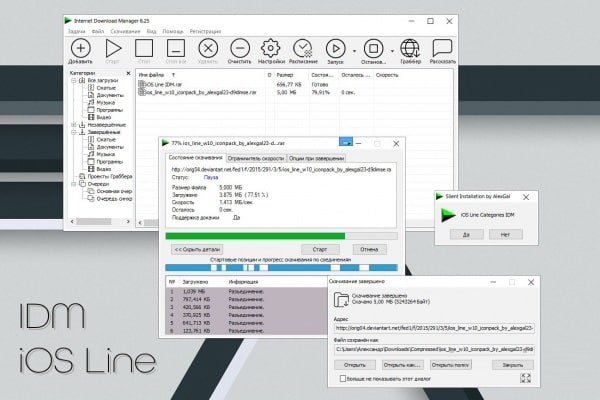
Task: Expand the Незавершённые tree node
Action: (73, 125)
